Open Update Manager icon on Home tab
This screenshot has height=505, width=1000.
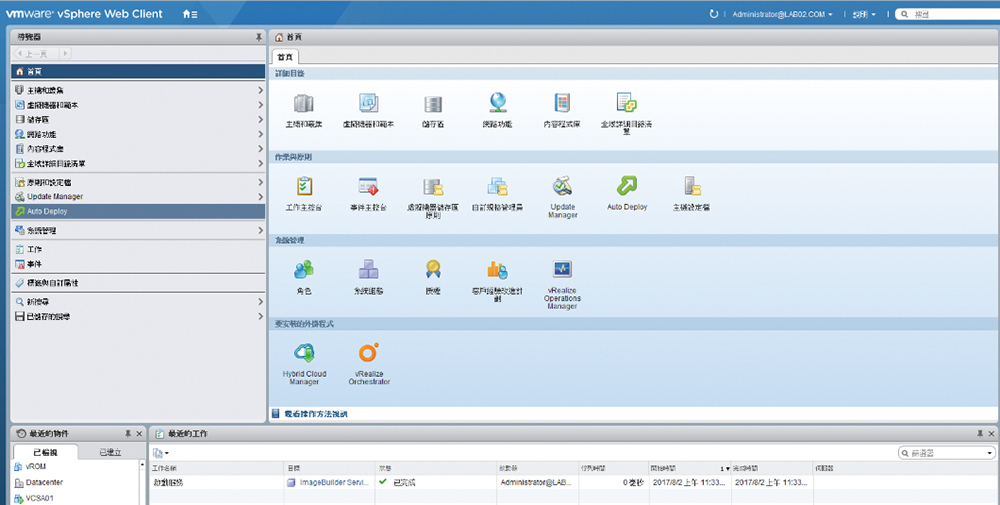(x=562, y=186)
